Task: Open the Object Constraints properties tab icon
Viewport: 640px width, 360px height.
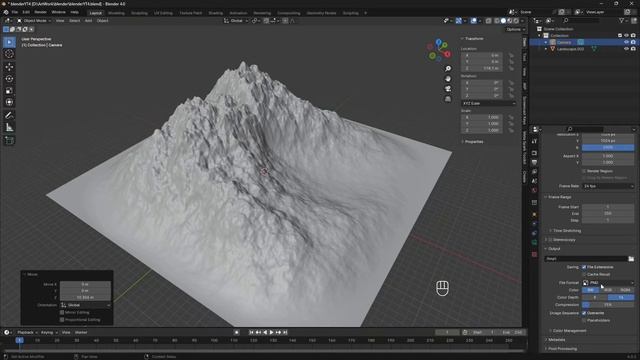Action: tap(534, 233)
